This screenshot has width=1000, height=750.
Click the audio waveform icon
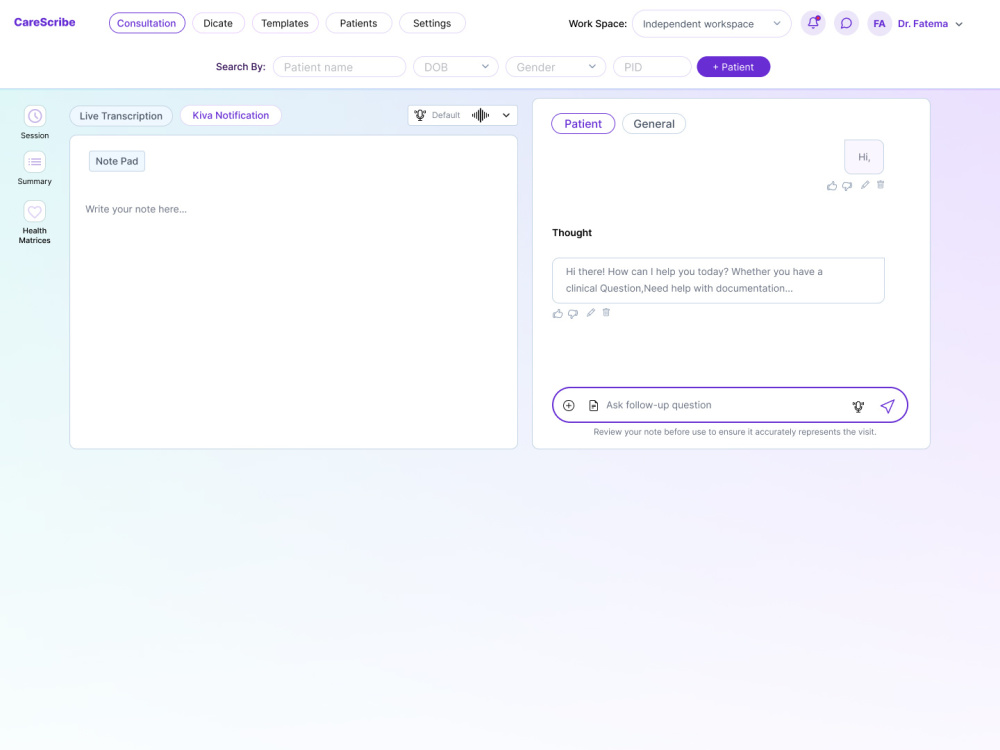tap(480, 115)
